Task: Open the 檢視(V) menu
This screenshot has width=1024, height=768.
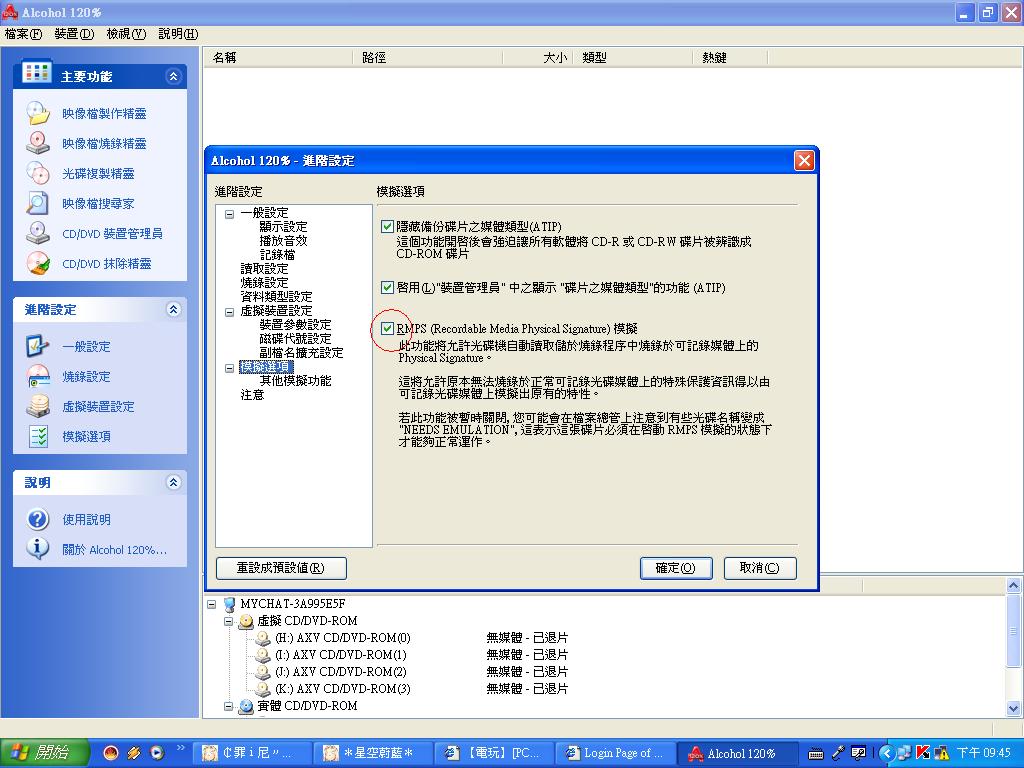Action: [x=126, y=34]
